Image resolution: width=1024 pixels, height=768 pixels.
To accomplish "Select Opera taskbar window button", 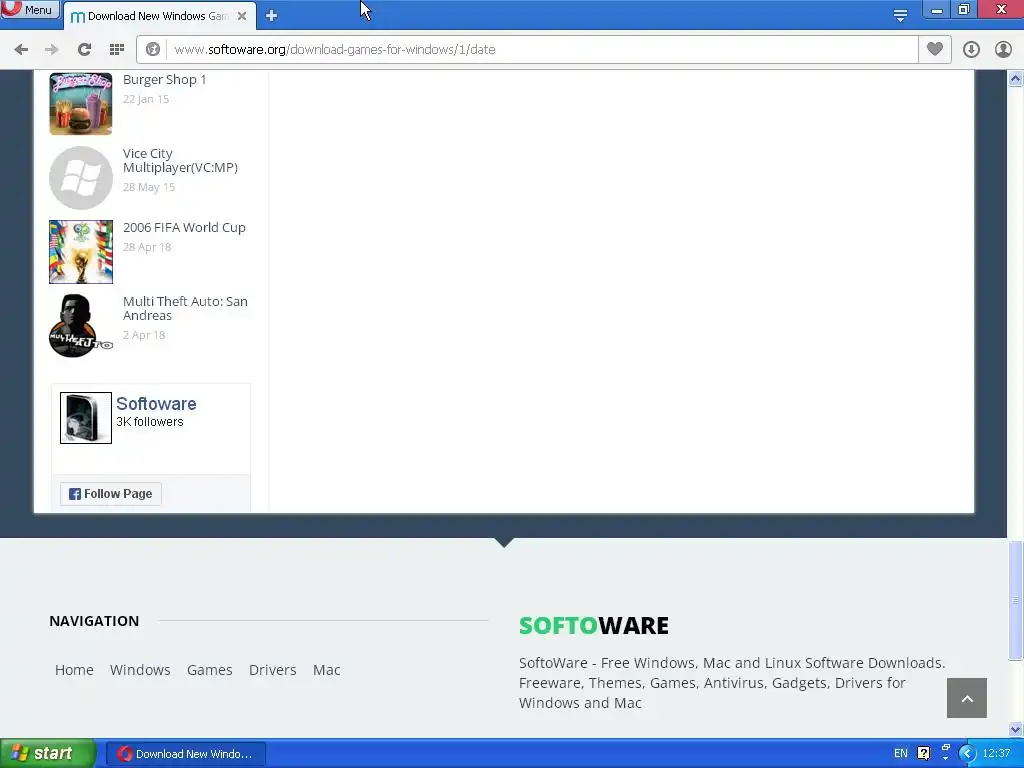I will click(x=185, y=754).
